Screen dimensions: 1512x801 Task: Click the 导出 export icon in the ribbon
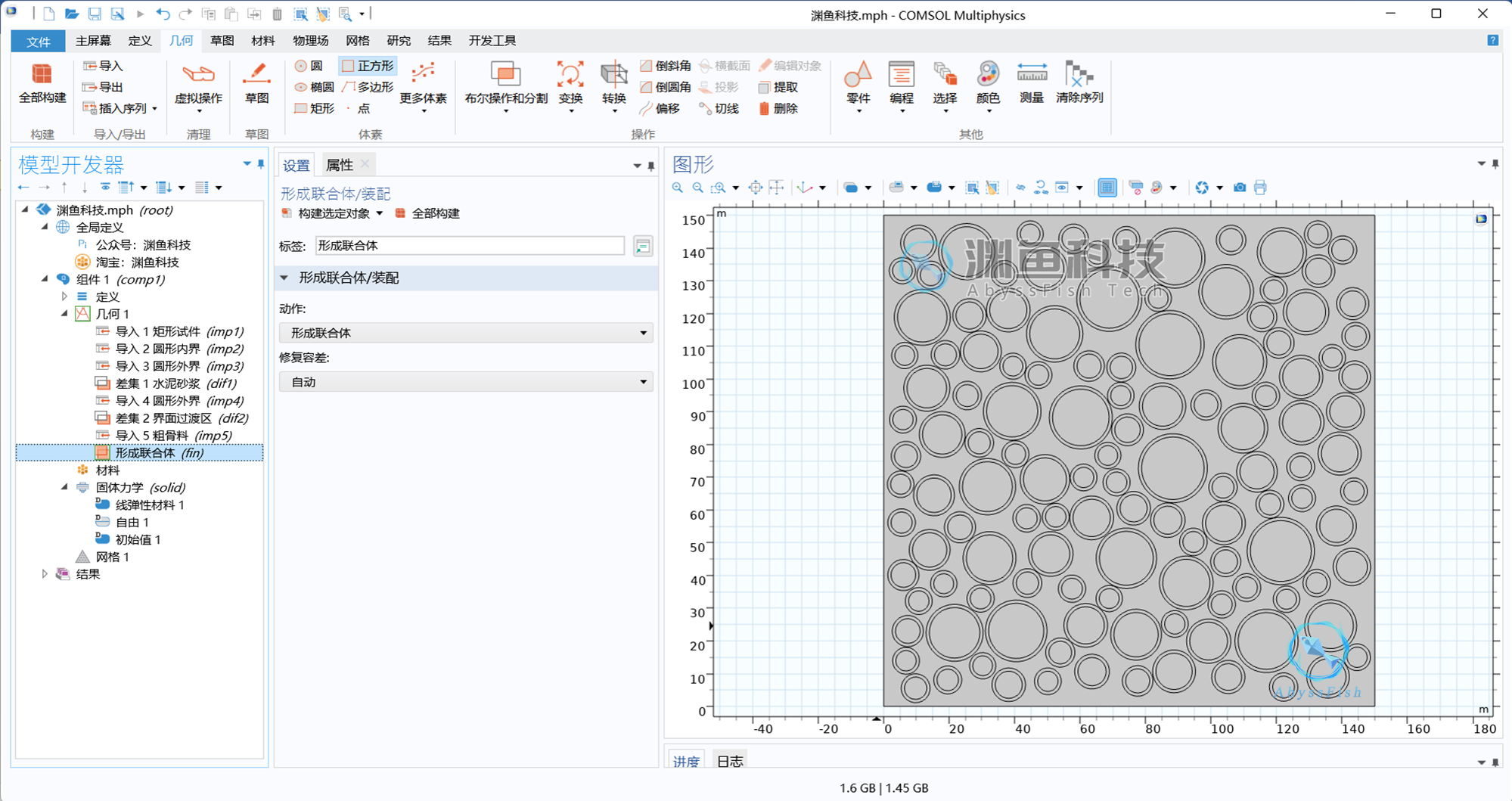click(x=103, y=88)
